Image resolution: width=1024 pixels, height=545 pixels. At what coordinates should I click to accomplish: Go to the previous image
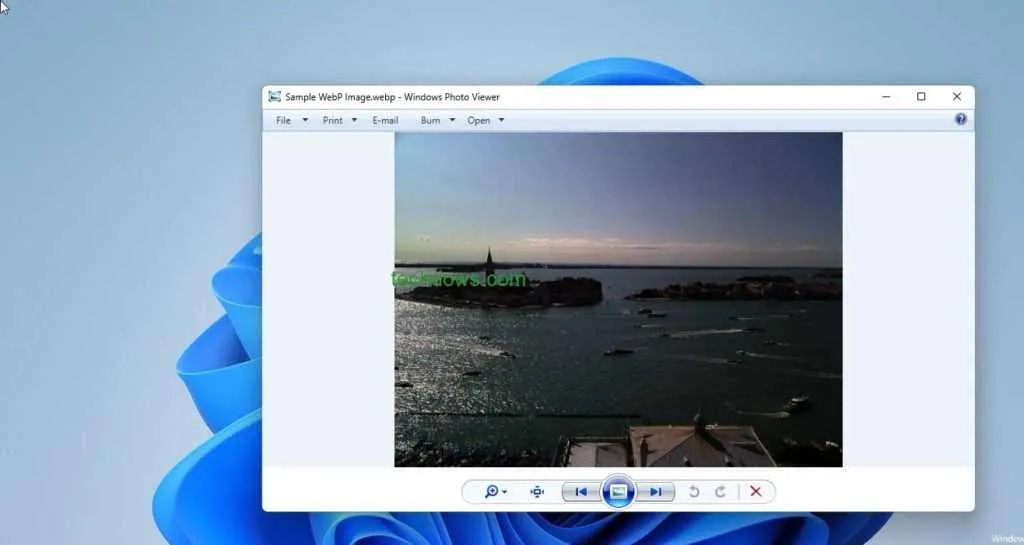pyautogui.click(x=581, y=491)
